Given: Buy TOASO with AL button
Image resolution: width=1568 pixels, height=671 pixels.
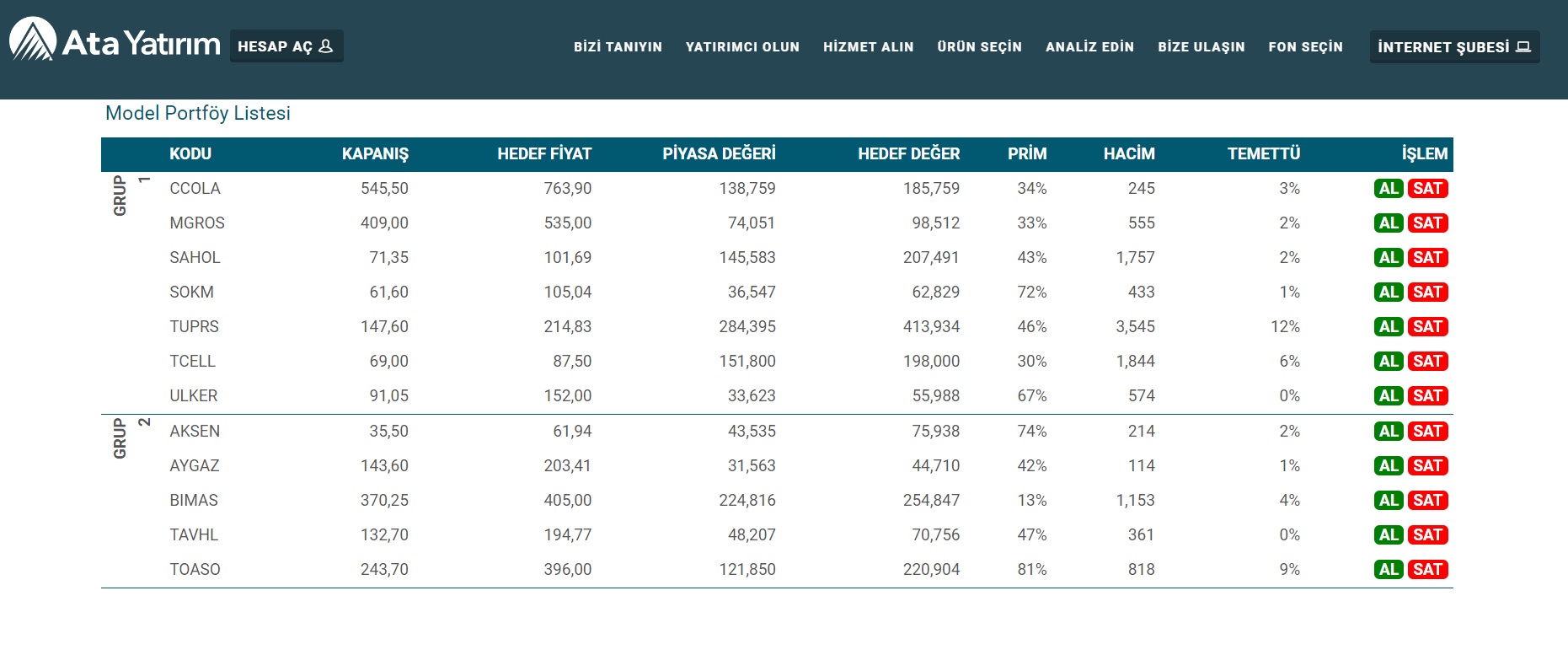Looking at the screenshot, I should [x=1389, y=570].
